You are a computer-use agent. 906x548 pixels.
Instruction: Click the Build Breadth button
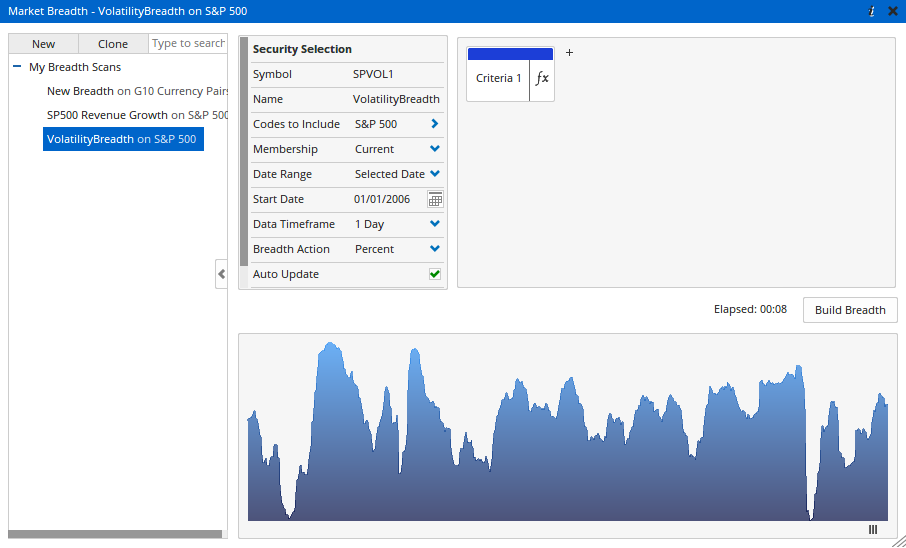tap(850, 310)
